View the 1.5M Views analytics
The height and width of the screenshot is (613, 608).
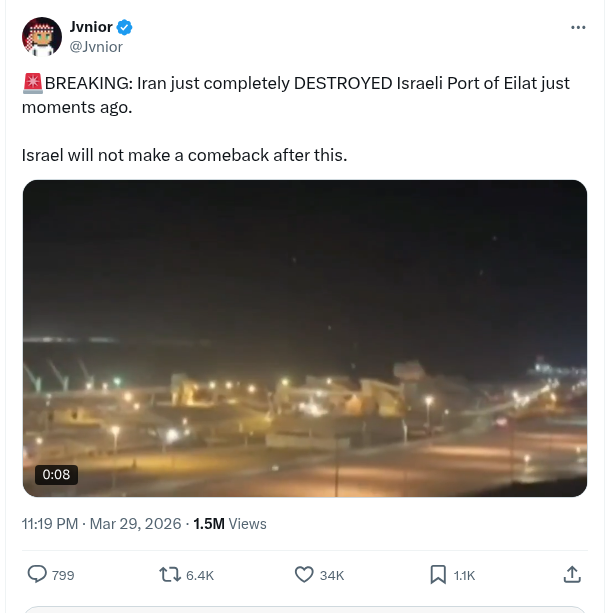[230, 523]
